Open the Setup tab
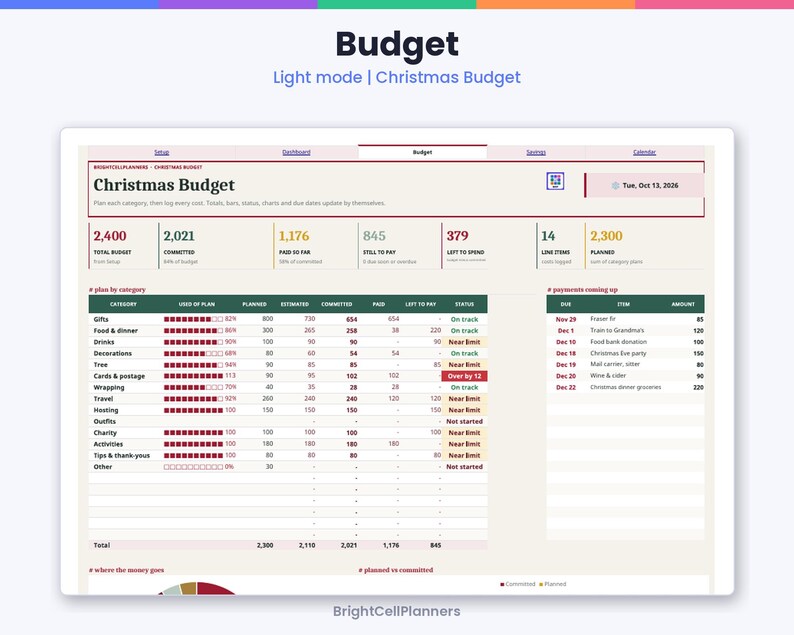This screenshot has height=635, width=794. coord(162,152)
